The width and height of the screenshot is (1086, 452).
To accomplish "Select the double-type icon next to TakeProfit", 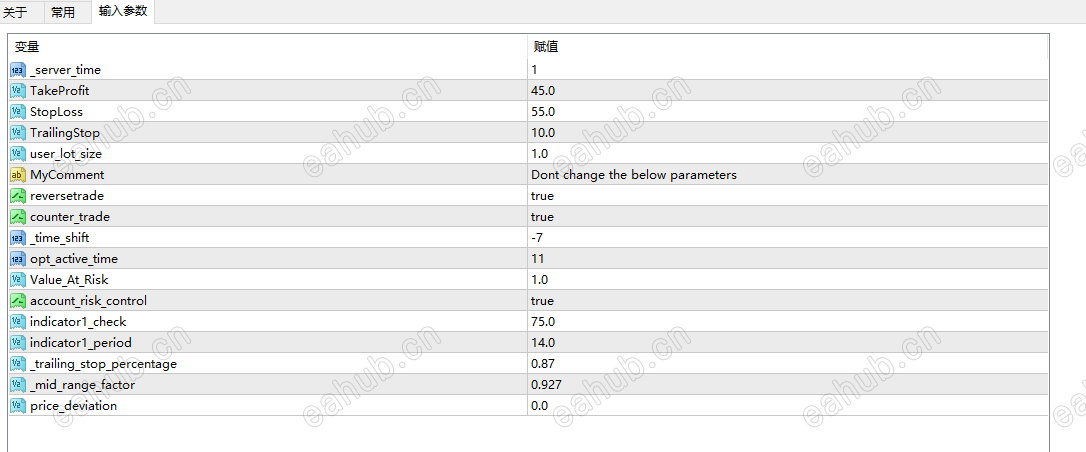I will tap(18, 91).
